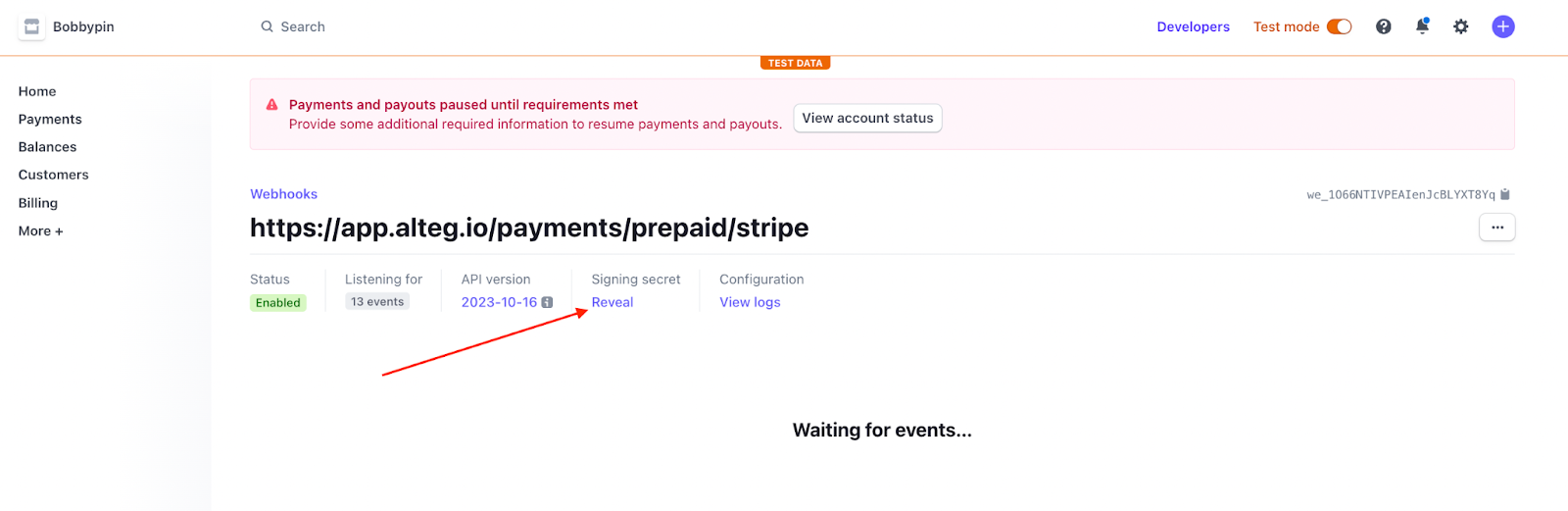1568x511 pixels.
Task: Click View account status button
Action: 867,119
